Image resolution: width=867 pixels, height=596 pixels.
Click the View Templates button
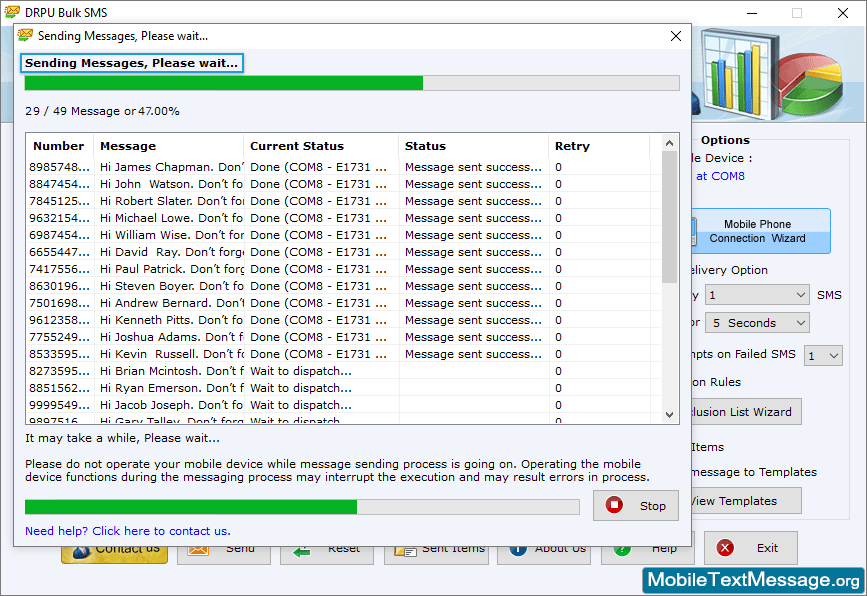tap(746, 501)
